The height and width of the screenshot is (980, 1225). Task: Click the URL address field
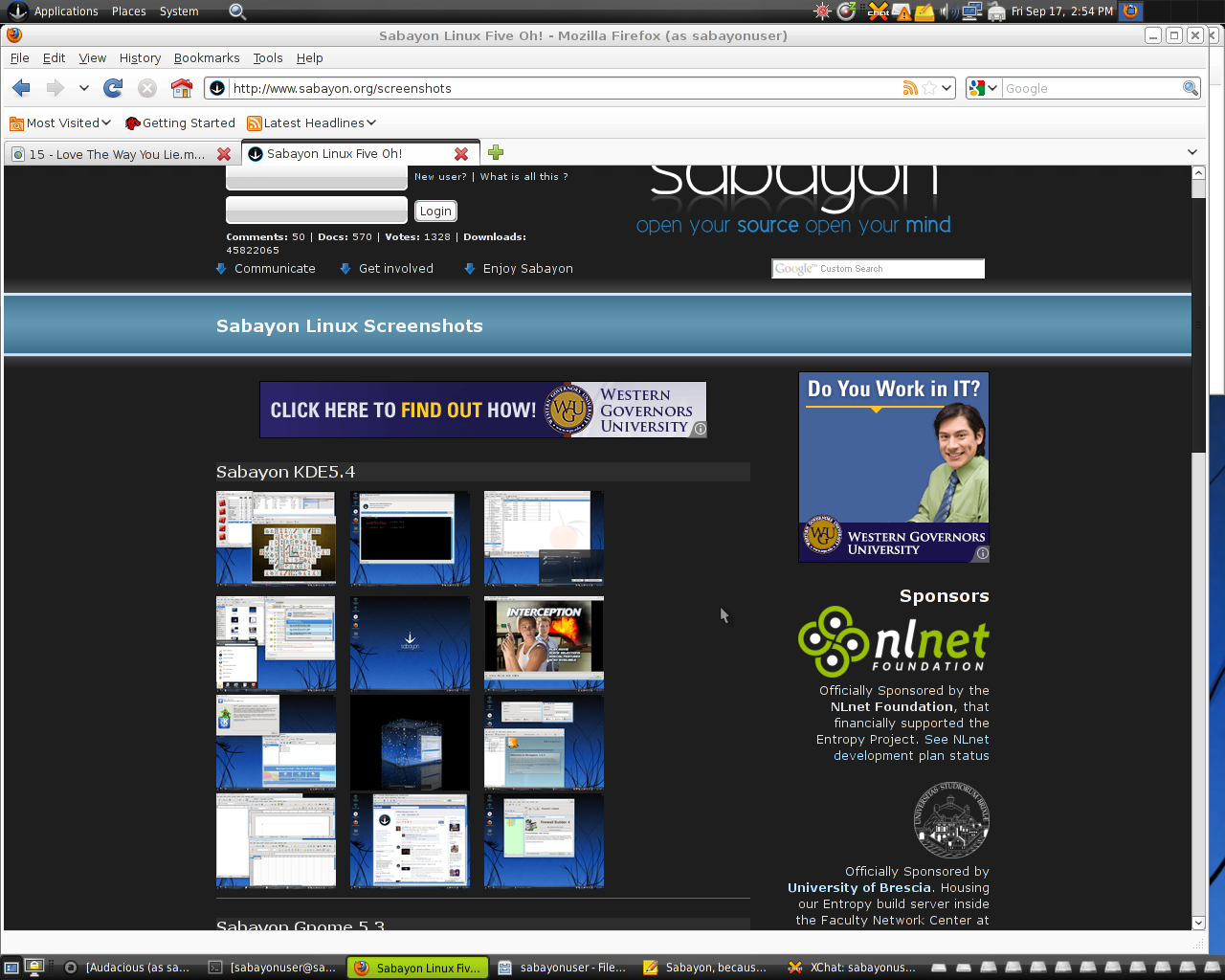[x=564, y=88]
